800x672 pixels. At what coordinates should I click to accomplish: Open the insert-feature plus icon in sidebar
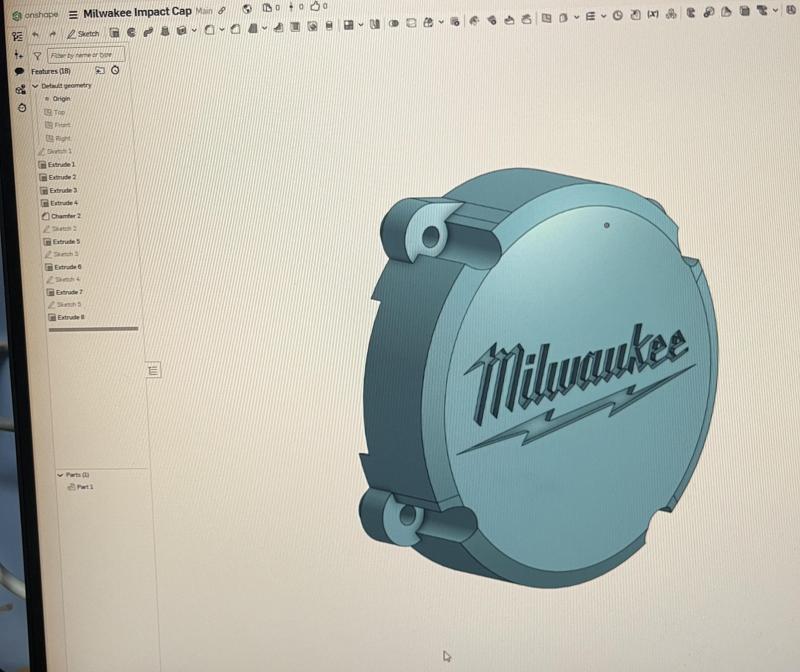point(18,55)
